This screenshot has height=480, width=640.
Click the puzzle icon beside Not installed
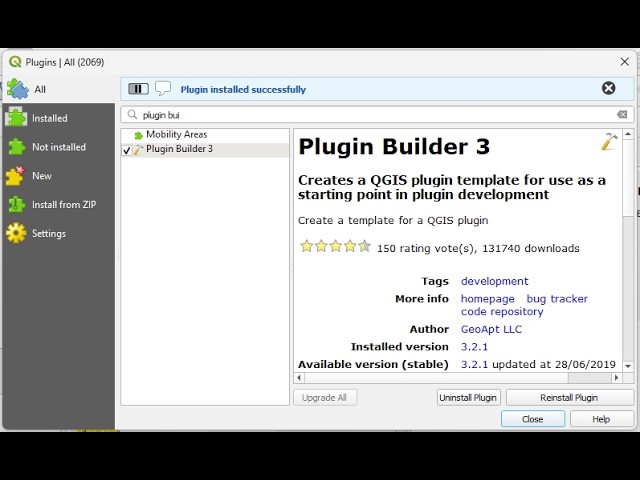tap(17, 147)
